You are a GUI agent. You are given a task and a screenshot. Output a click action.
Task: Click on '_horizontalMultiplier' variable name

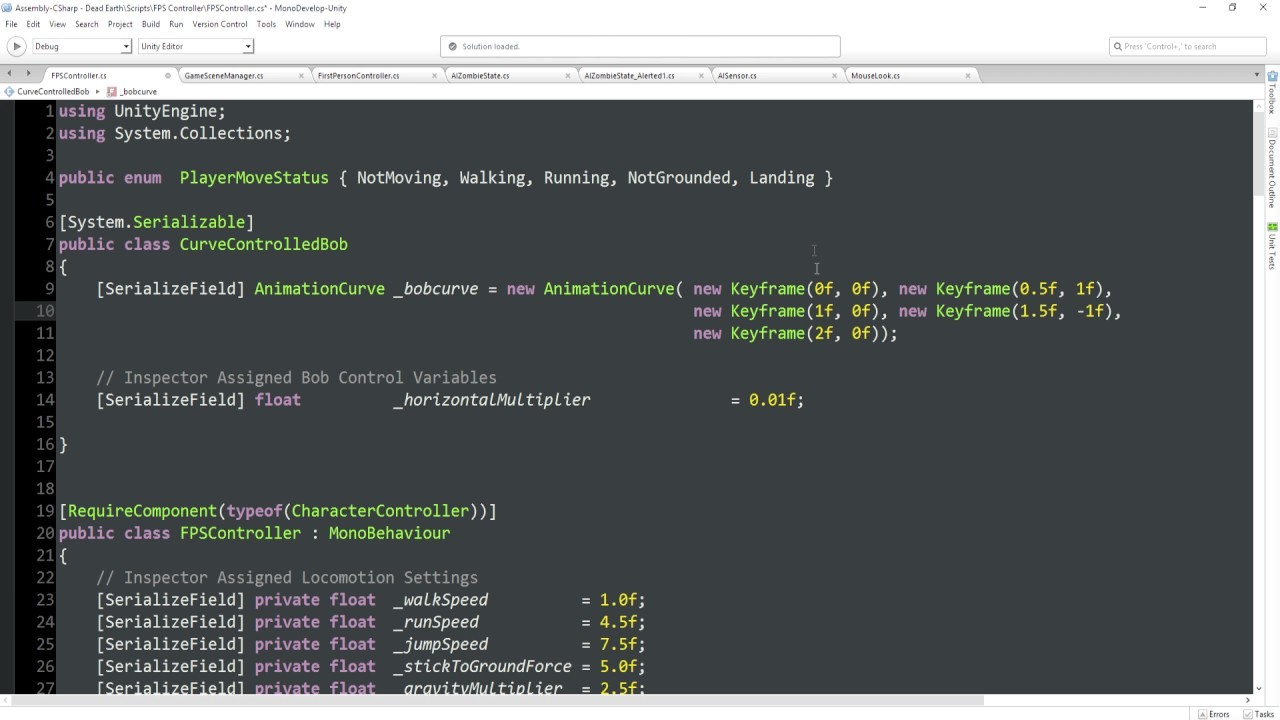492,400
